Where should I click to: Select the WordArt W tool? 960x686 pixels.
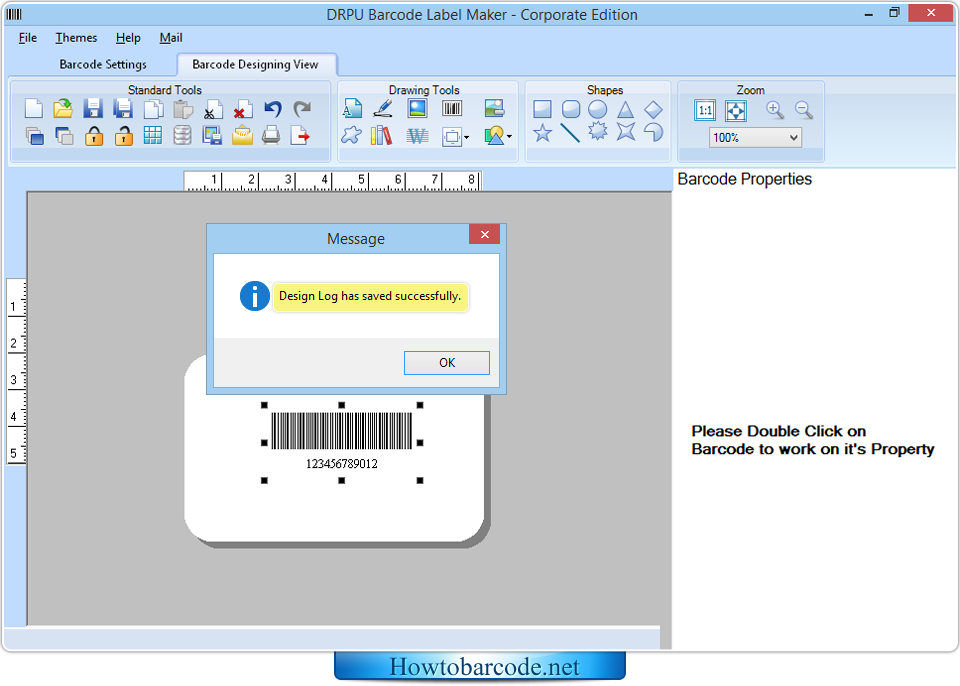(x=418, y=136)
